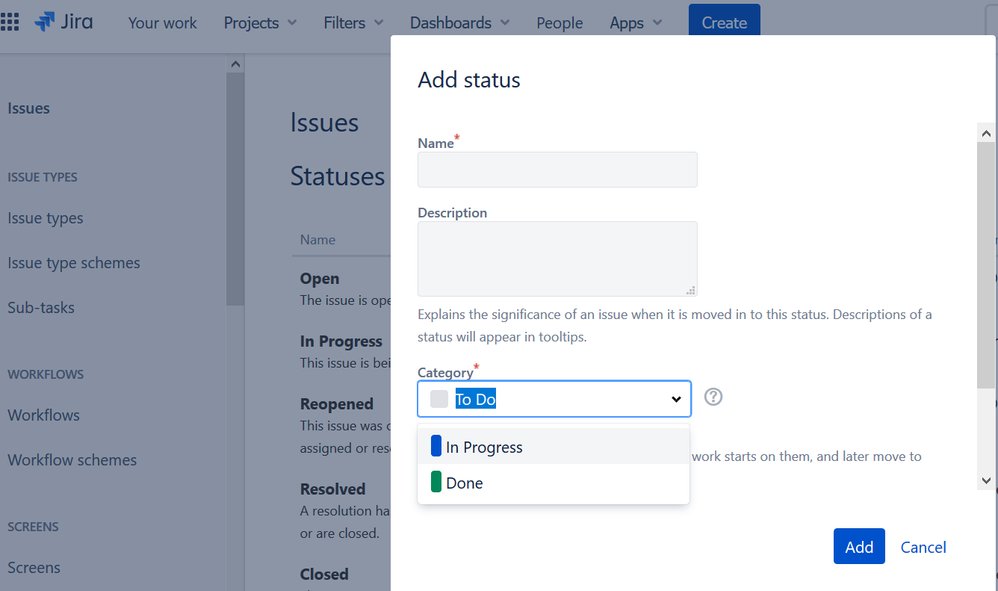The width and height of the screenshot is (998, 591).
Task: Click the Issues sidebar heading
Action: click(29, 108)
